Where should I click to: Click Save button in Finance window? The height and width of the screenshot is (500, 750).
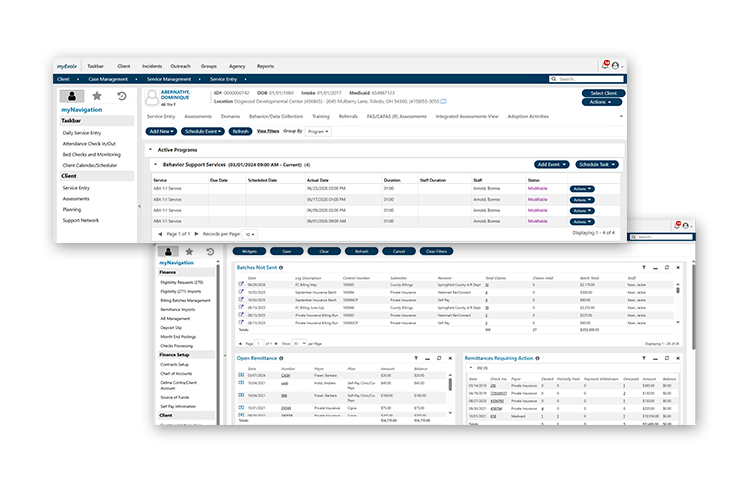click(287, 251)
